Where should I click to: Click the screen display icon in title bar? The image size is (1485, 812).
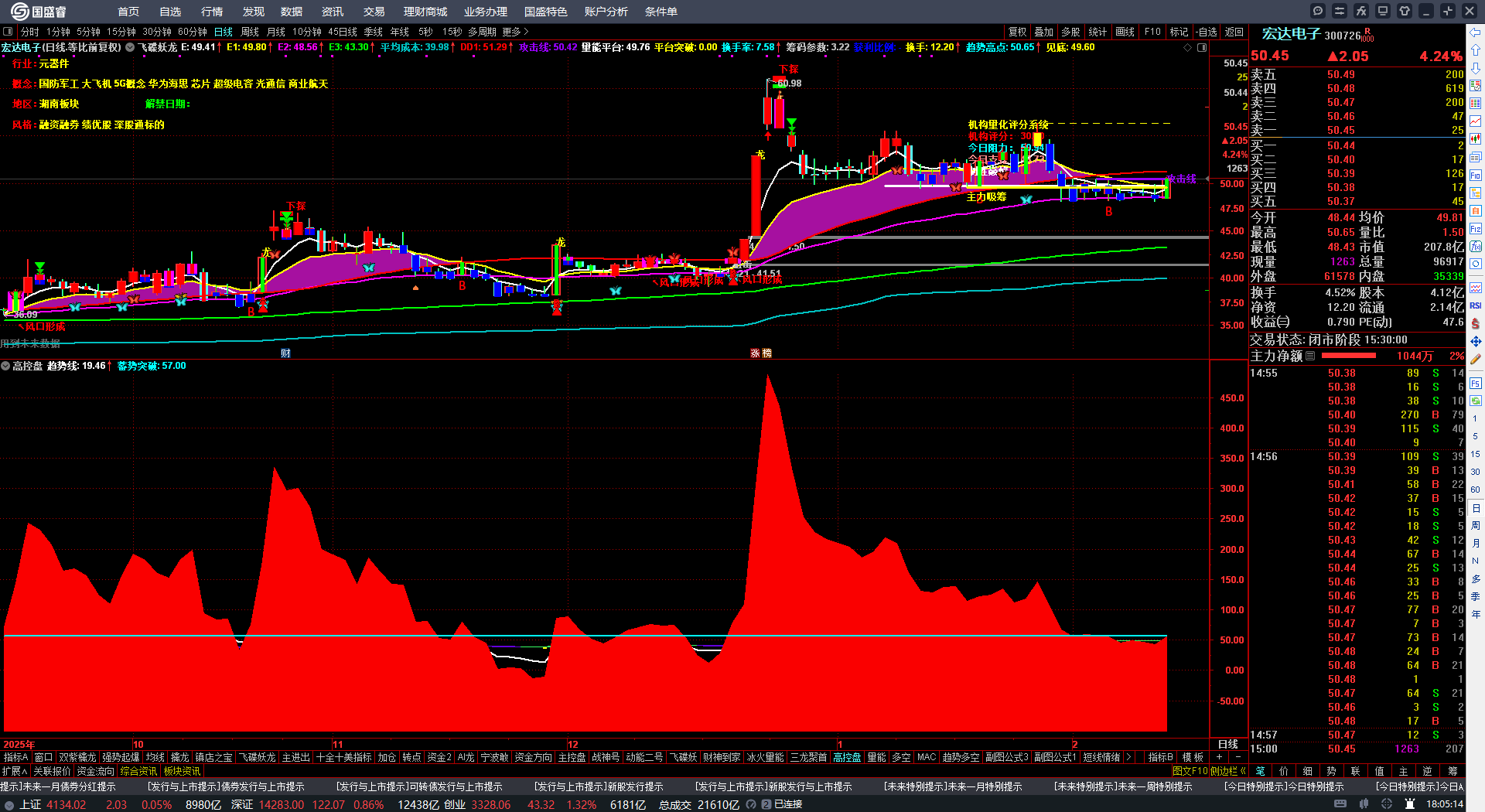point(1383,11)
